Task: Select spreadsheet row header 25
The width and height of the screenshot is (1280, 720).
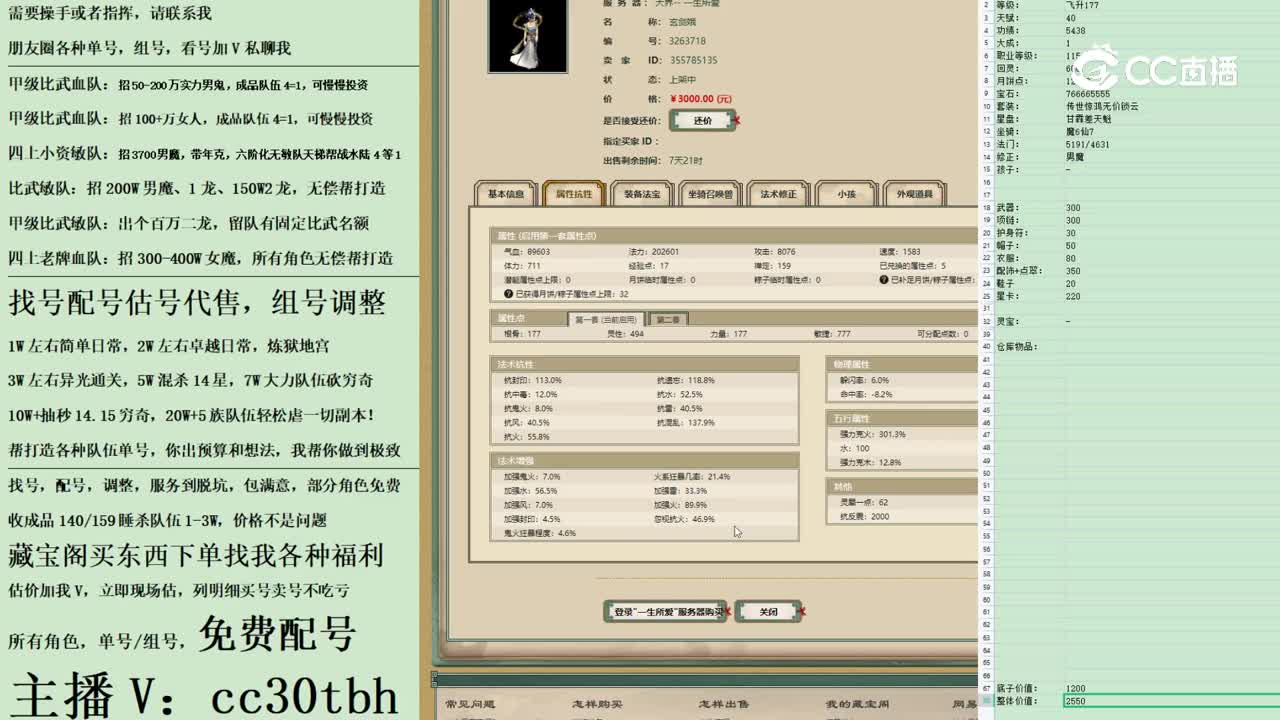Action: 986,296
